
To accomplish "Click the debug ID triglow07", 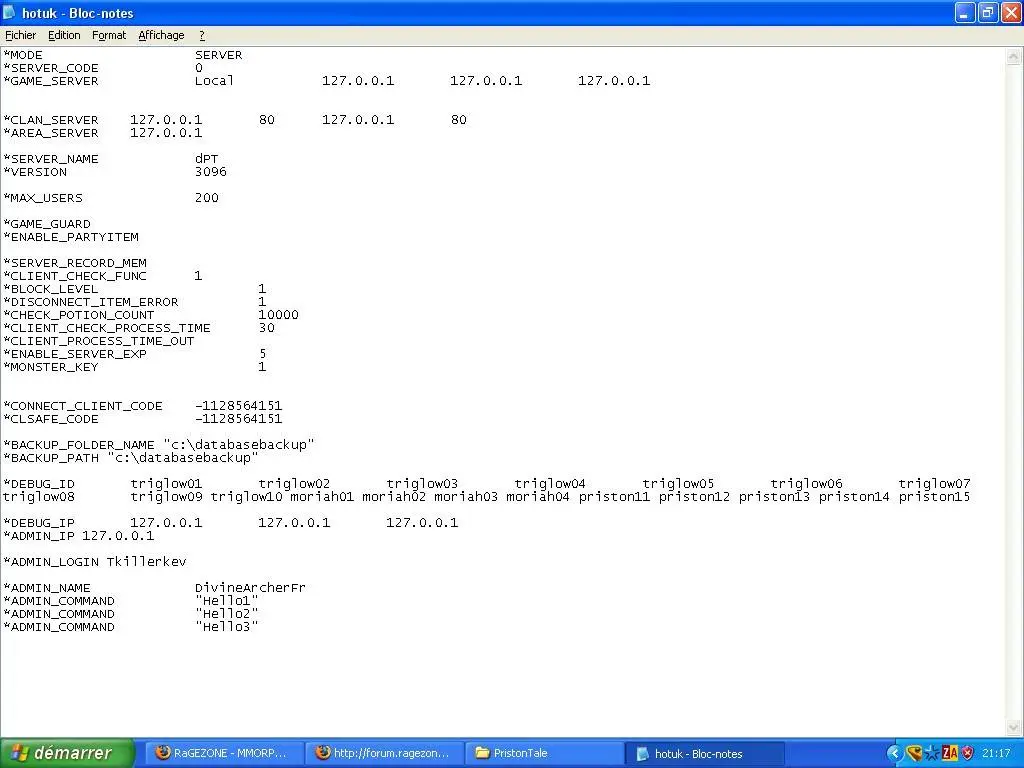I will pos(934,484).
